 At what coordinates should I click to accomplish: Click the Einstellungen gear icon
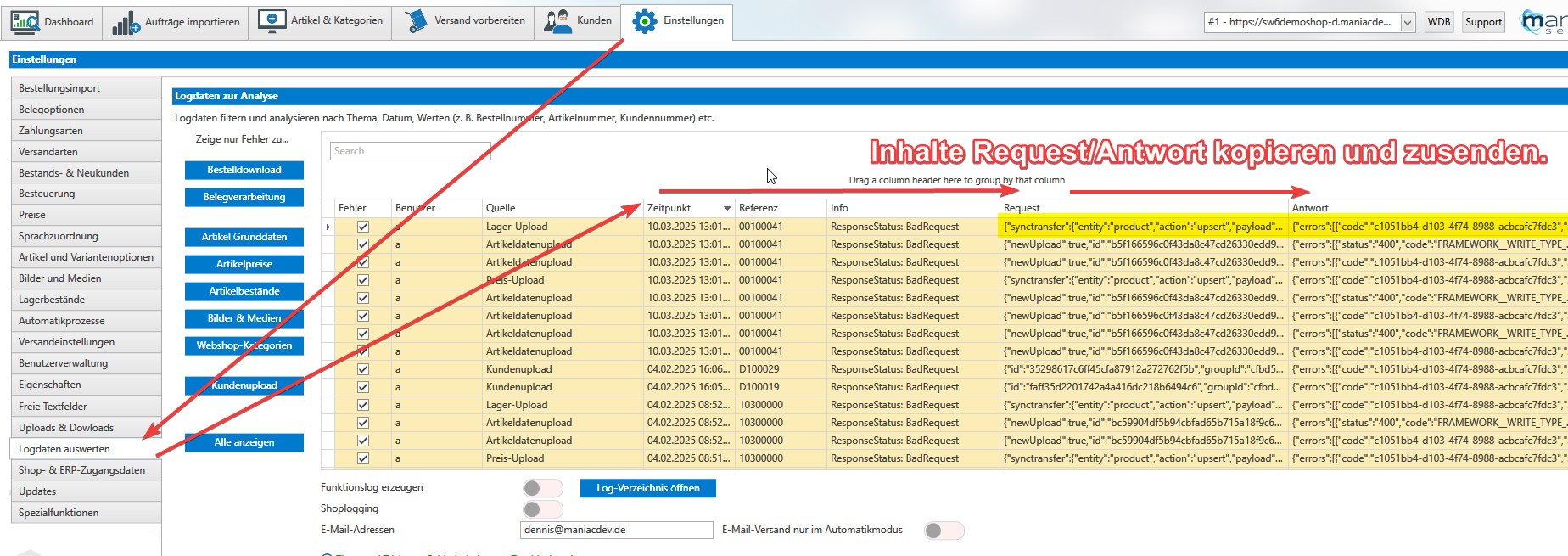coord(644,21)
